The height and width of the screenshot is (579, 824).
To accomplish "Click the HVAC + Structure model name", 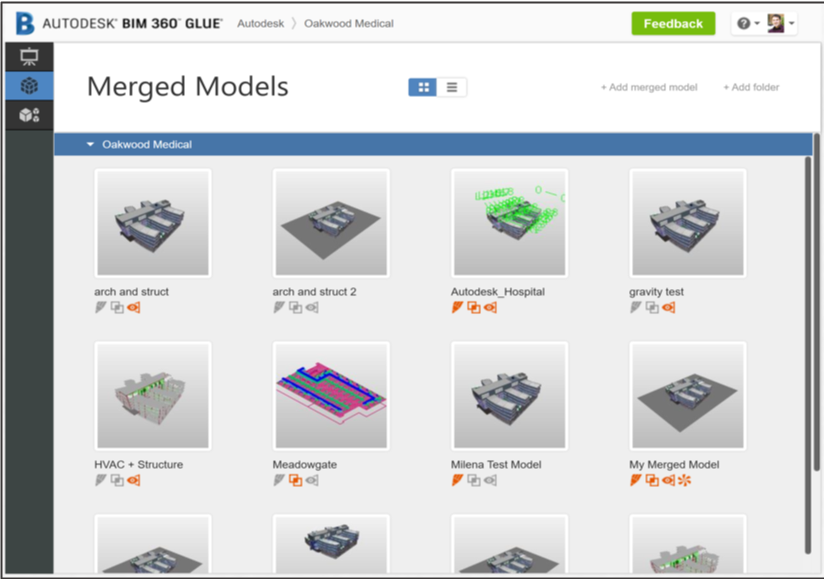I will click(139, 464).
